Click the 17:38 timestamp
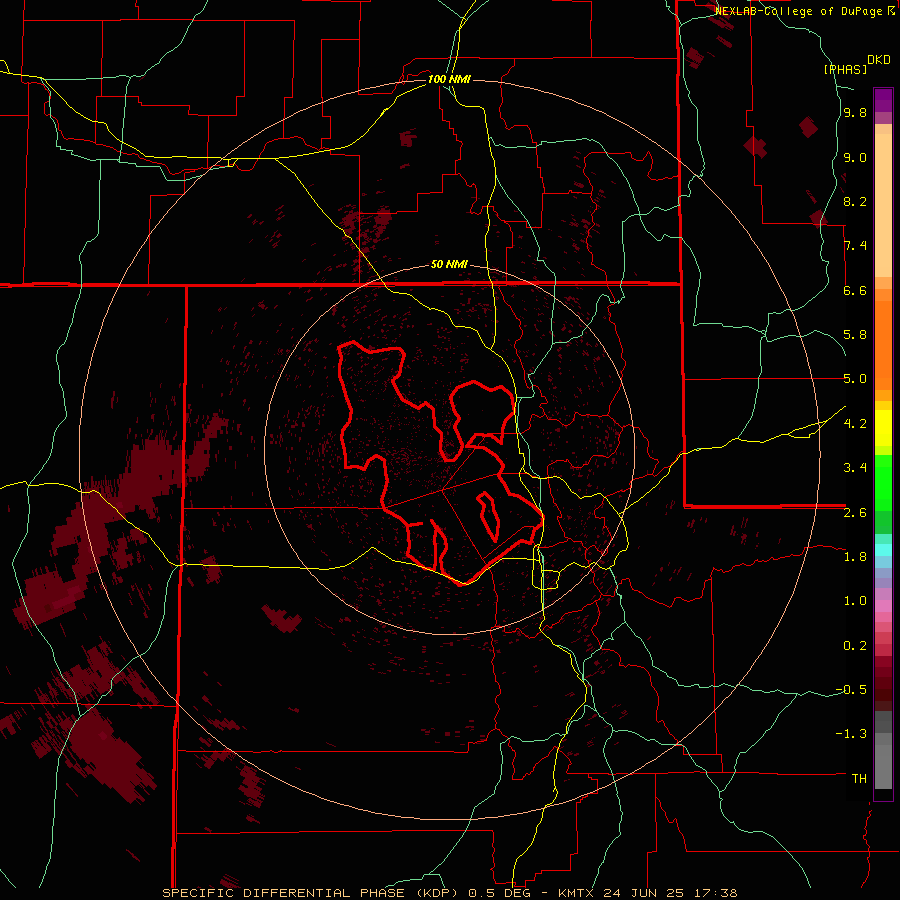The height and width of the screenshot is (900, 900). click(x=718, y=893)
